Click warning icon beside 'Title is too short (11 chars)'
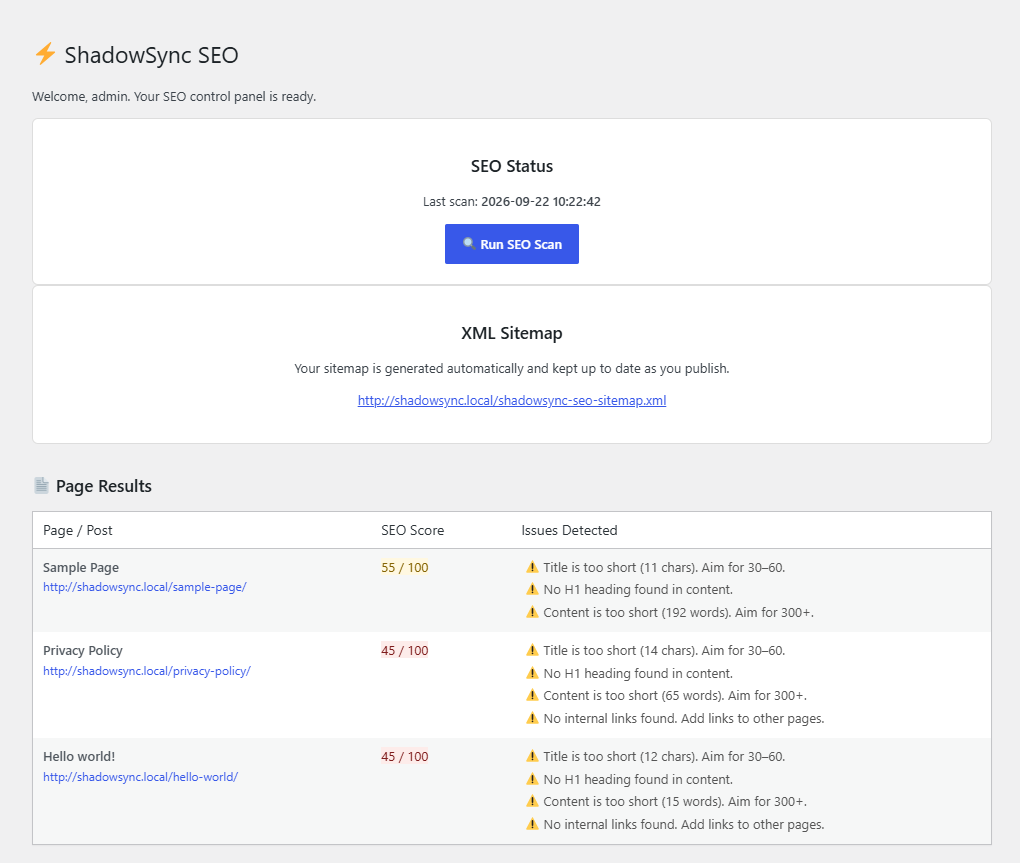 [x=532, y=567]
